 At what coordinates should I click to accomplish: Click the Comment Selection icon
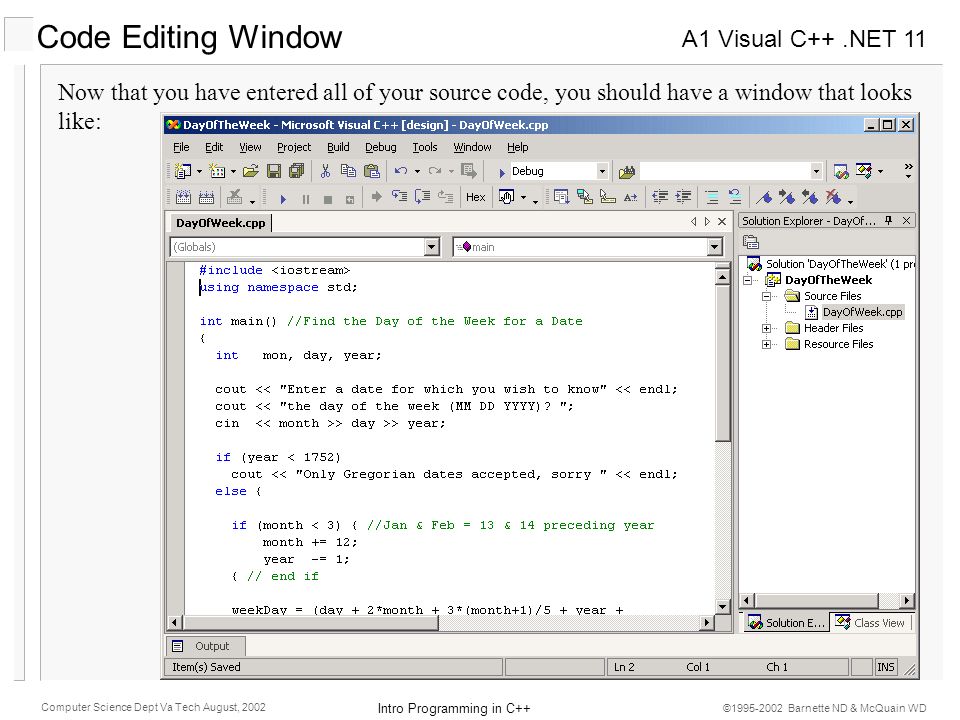[711, 197]
